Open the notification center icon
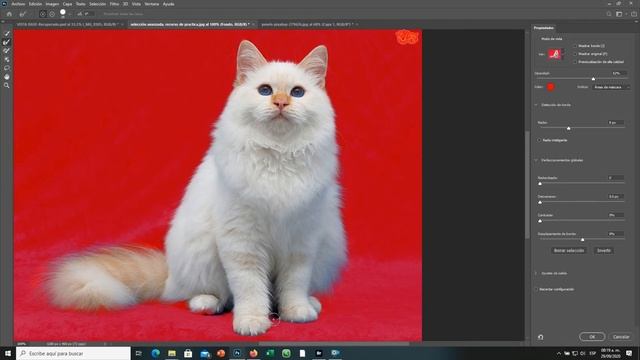The height and width of the screenshot is (360, 640). point(629,353)
